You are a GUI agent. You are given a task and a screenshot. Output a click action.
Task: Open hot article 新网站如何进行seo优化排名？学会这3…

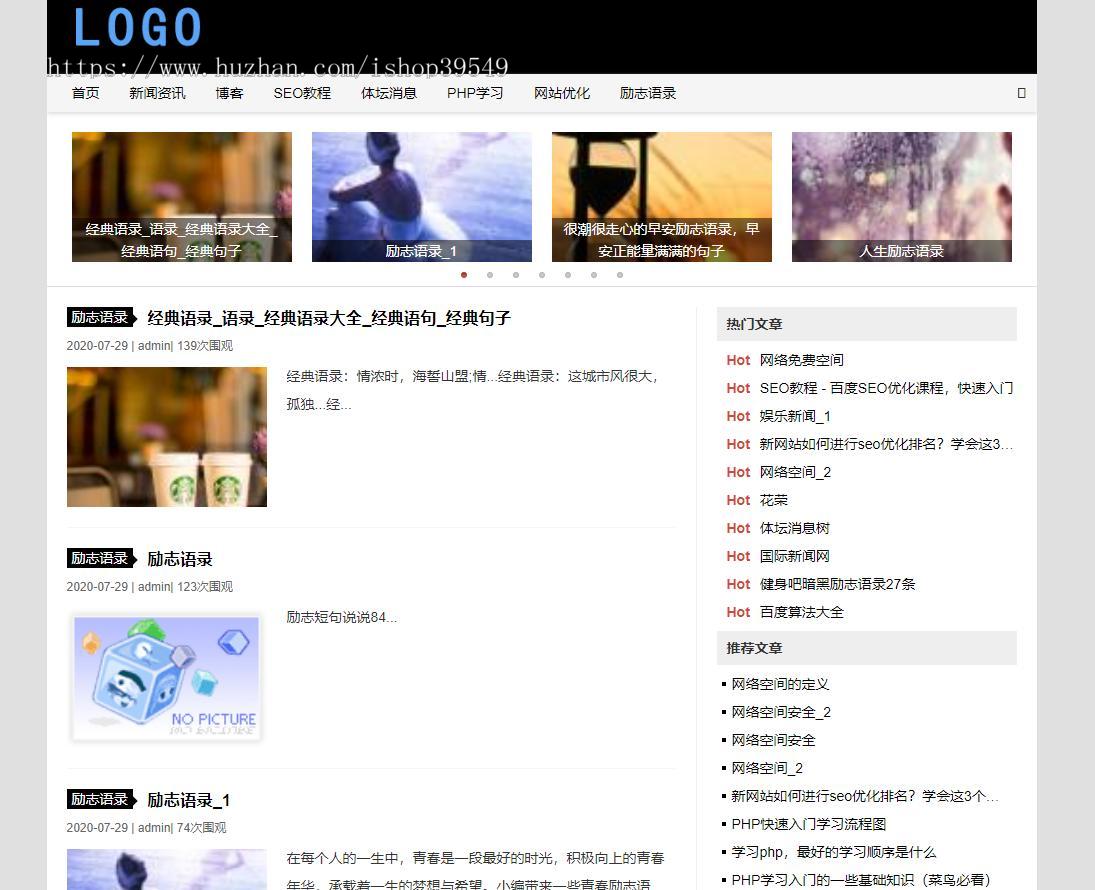[886, 444]
